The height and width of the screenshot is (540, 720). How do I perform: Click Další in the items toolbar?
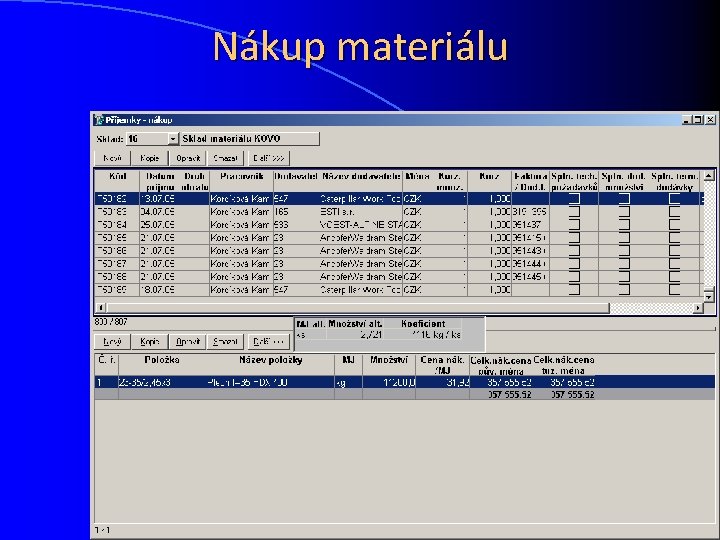[x=269, y=342]
